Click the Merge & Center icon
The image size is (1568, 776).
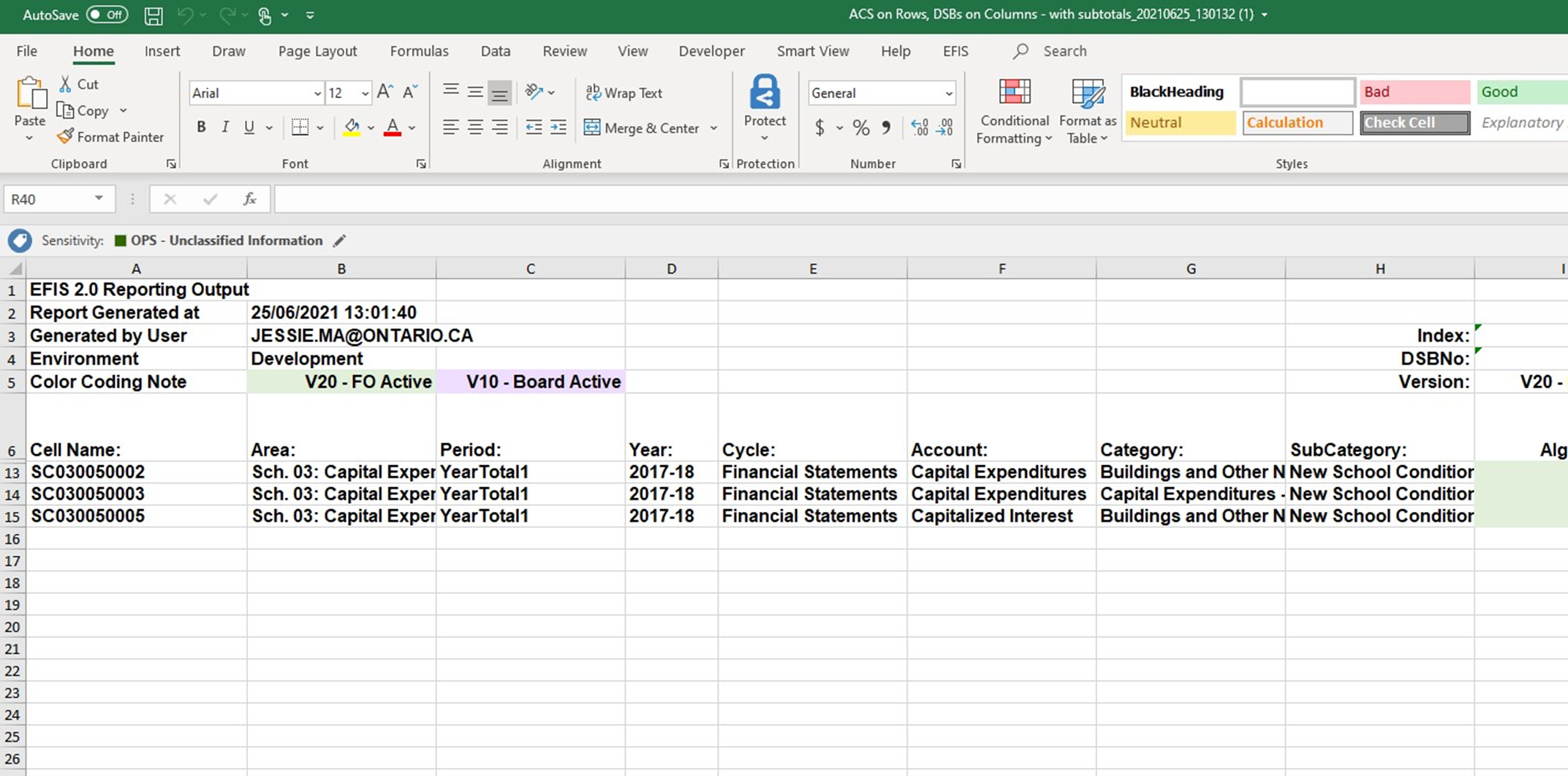[x=592, y=128]
